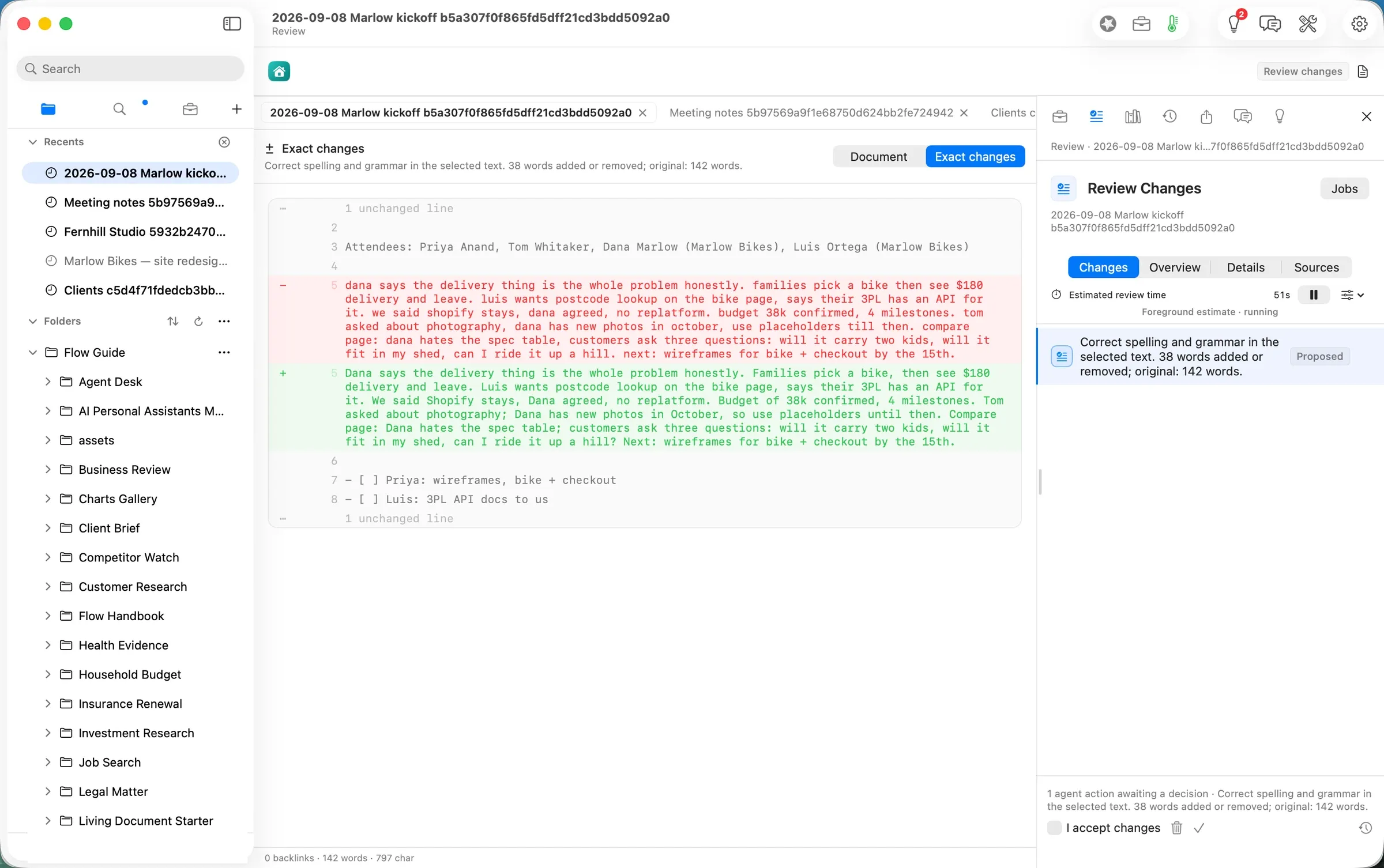
Task: Refresh folders with circular arrow icon
Action: click(x=198, y=321)
